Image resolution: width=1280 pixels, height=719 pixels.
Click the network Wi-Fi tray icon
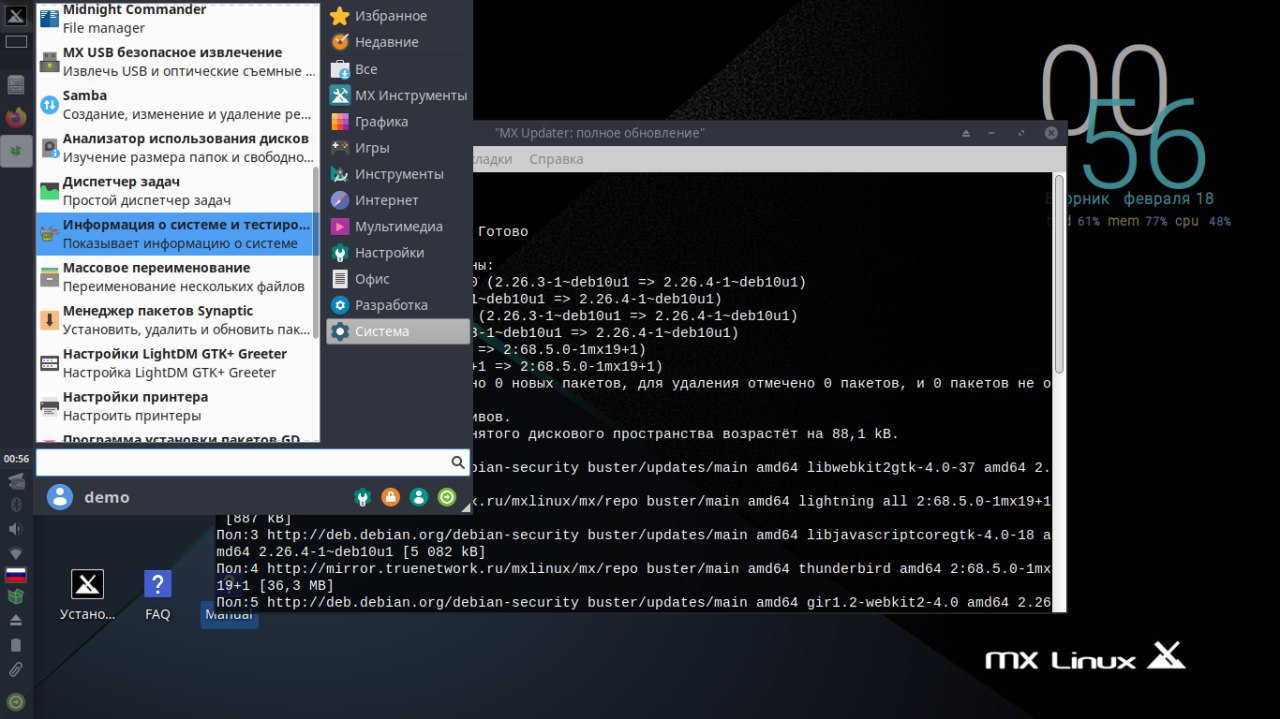16,552
